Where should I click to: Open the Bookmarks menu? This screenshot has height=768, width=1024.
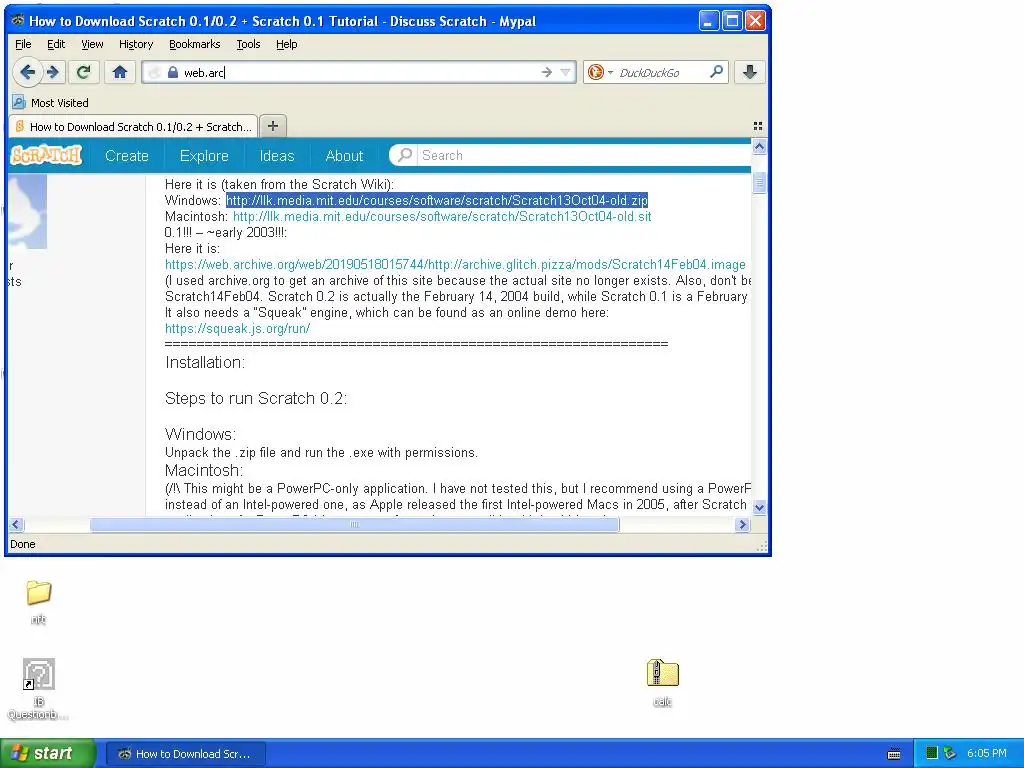pos(195,44)
